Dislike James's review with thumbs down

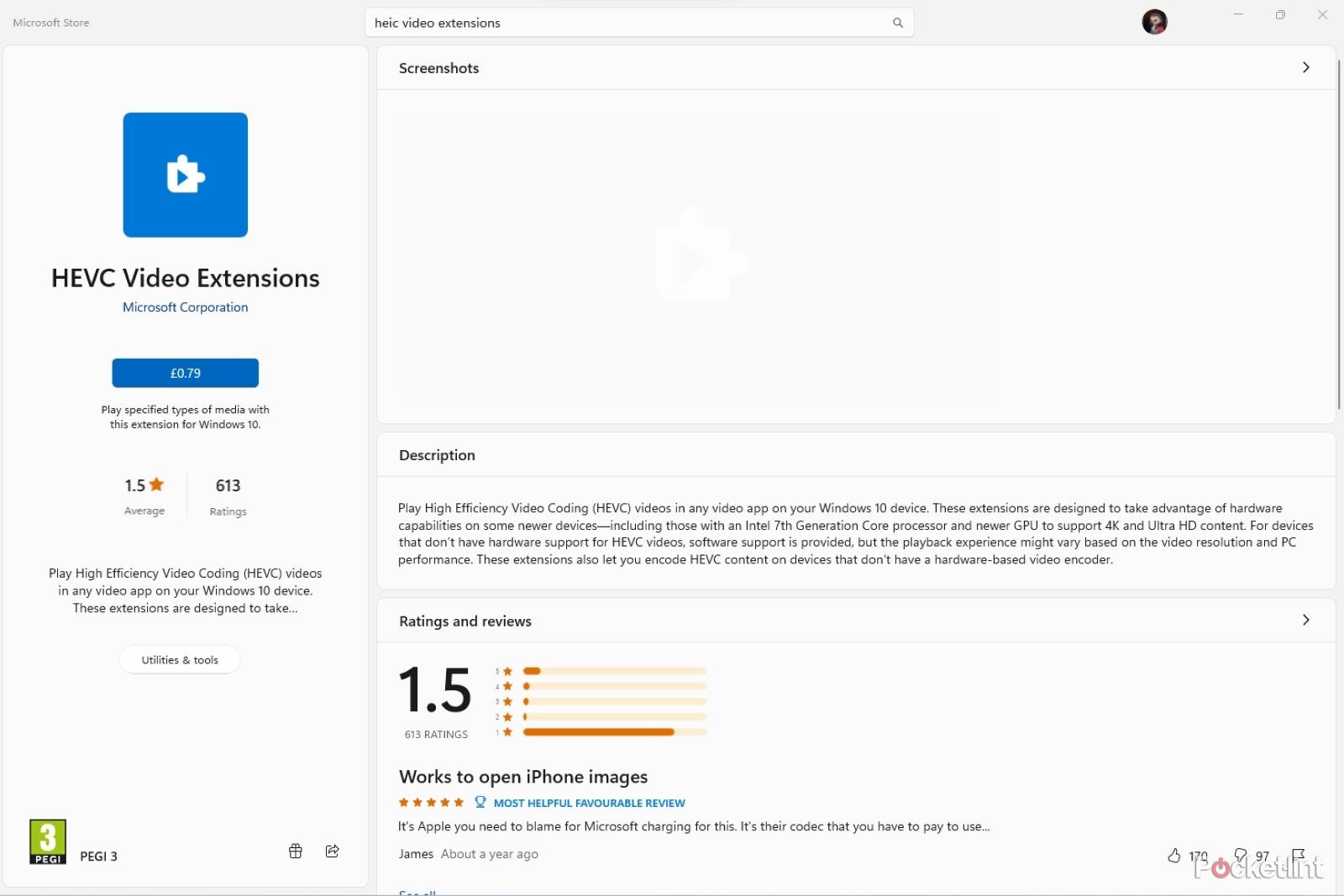[x=1240, y=856]
